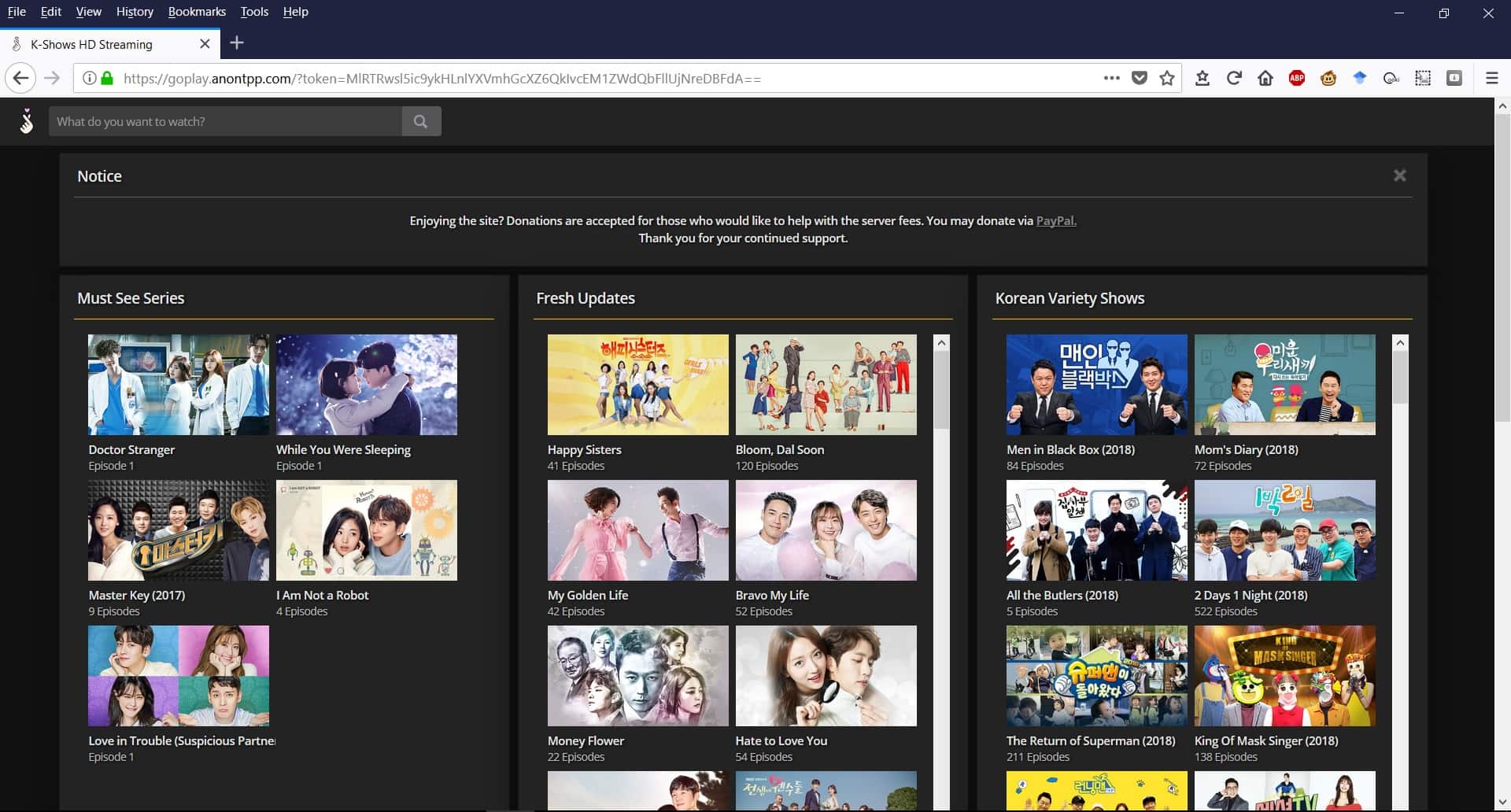Image resolution: width=1511 pixels, height=812 pixels.
Task: Open the History menu
Action: [x=135, y=12]
